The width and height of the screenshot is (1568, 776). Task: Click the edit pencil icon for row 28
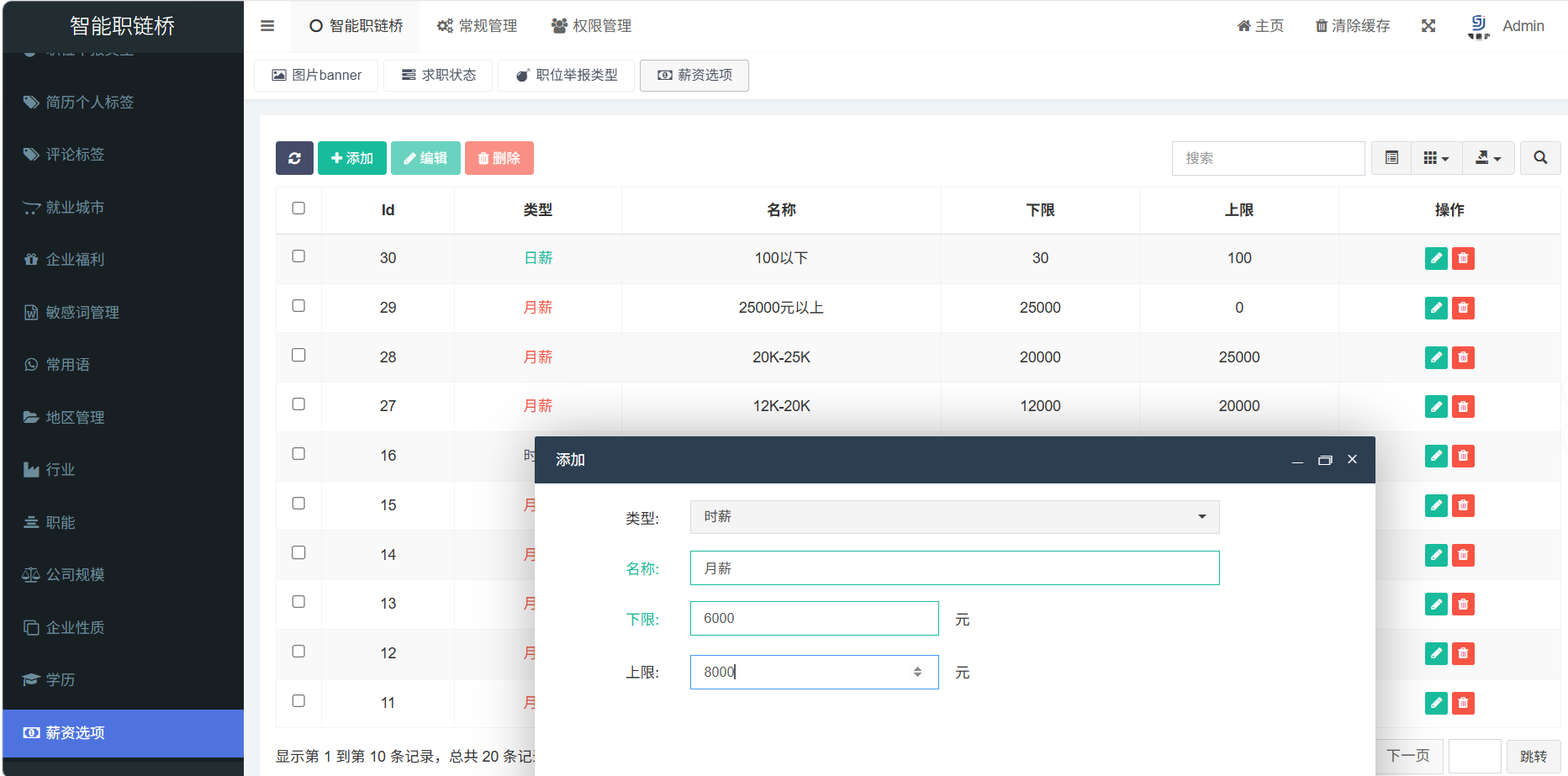point(1436,357)
